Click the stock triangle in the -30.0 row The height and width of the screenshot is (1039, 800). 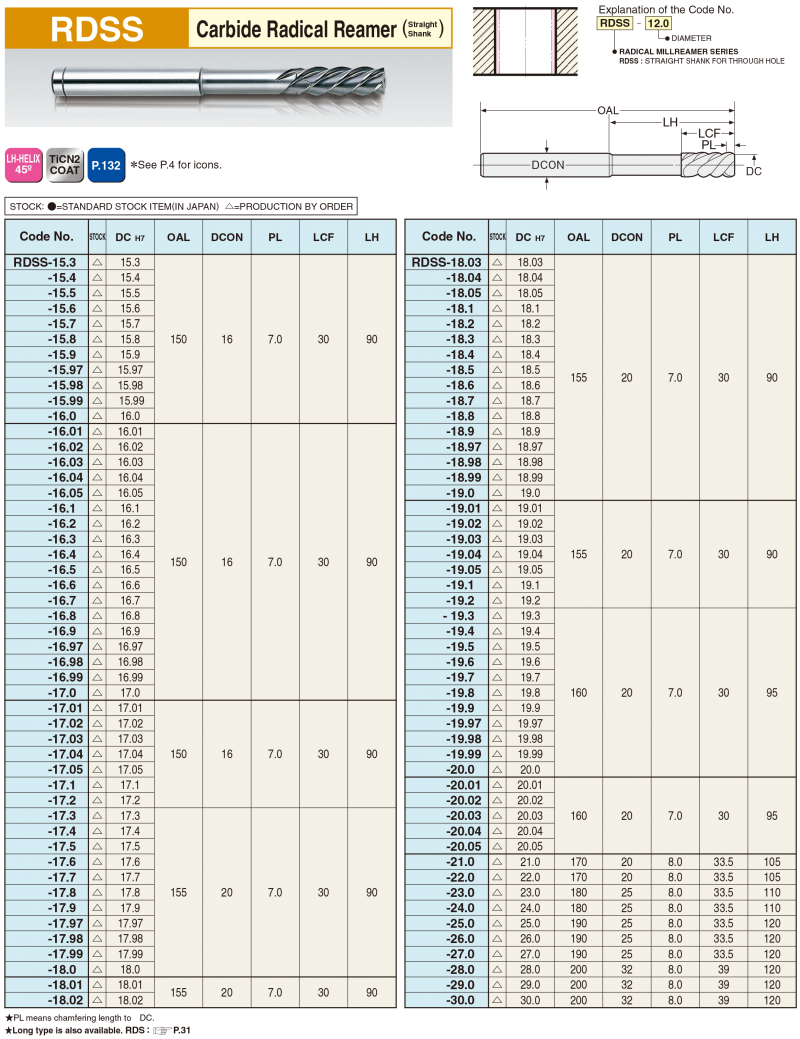click(x=497, y=1000)
